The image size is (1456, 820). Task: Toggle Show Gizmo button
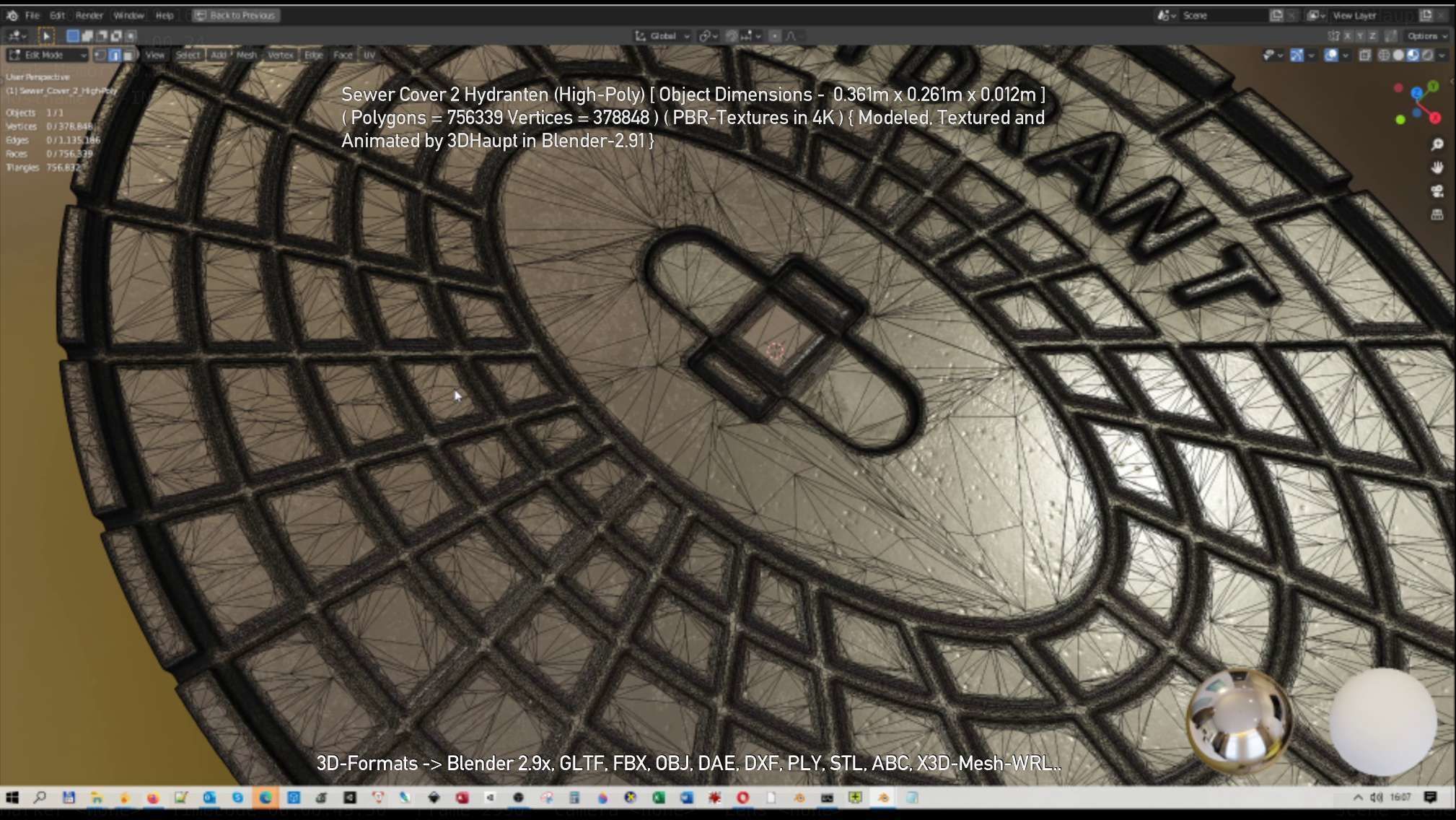1297,55
